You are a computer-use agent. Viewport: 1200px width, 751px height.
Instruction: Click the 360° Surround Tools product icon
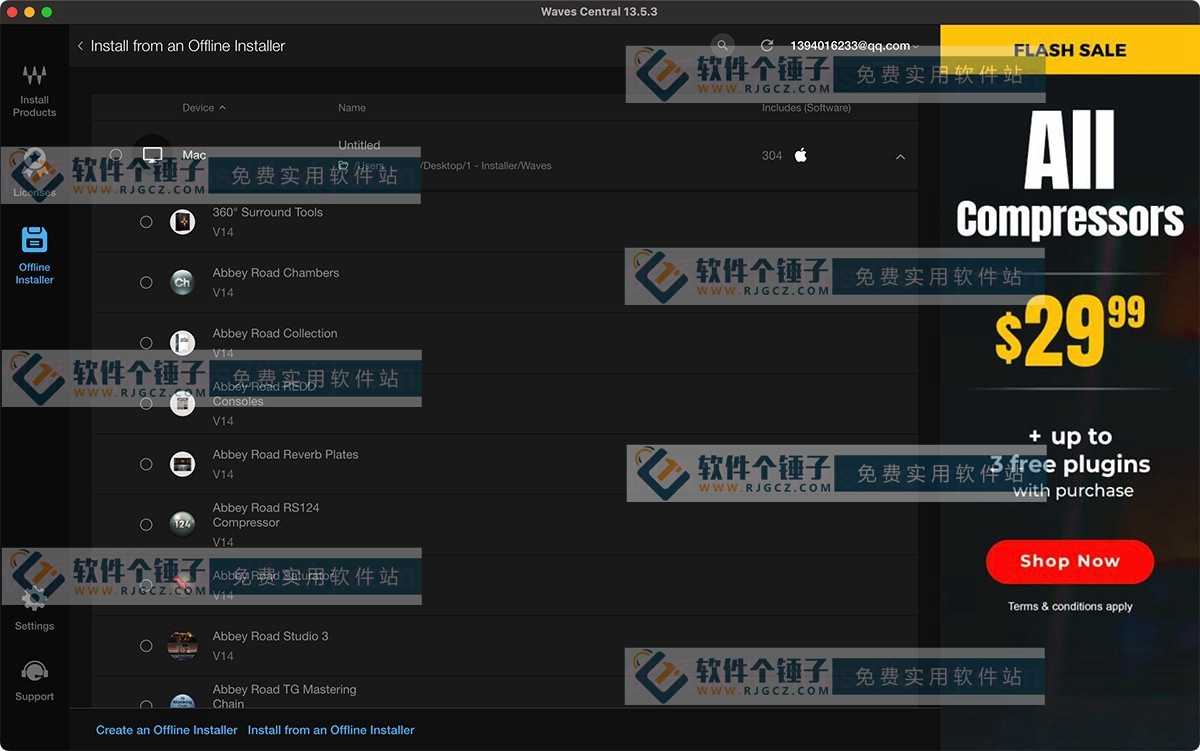click(x=182, y=222)
